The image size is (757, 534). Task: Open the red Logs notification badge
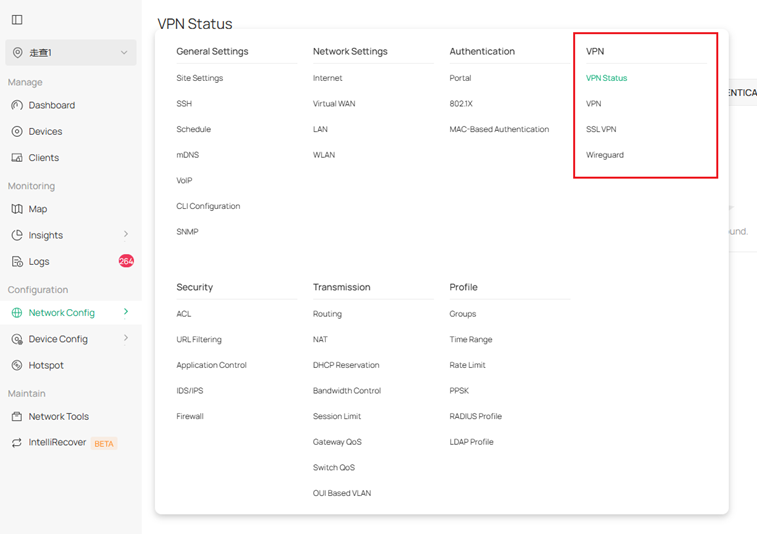(126, 261)
